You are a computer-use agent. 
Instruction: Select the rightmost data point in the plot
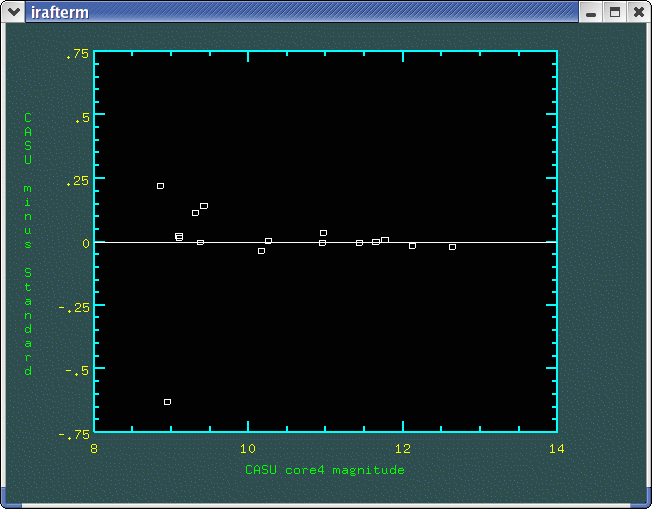452,246
